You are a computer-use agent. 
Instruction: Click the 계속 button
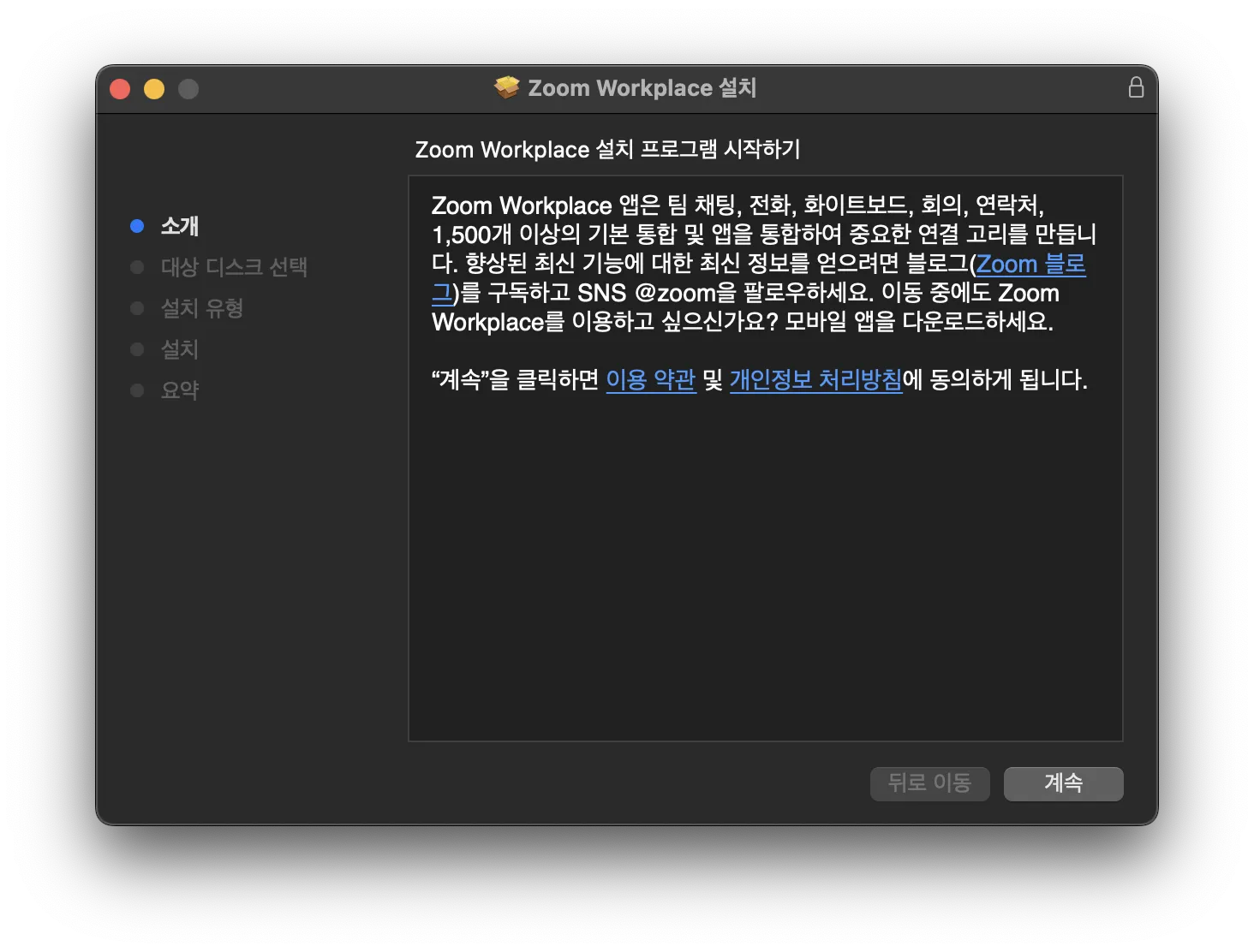click(1063, 783)
